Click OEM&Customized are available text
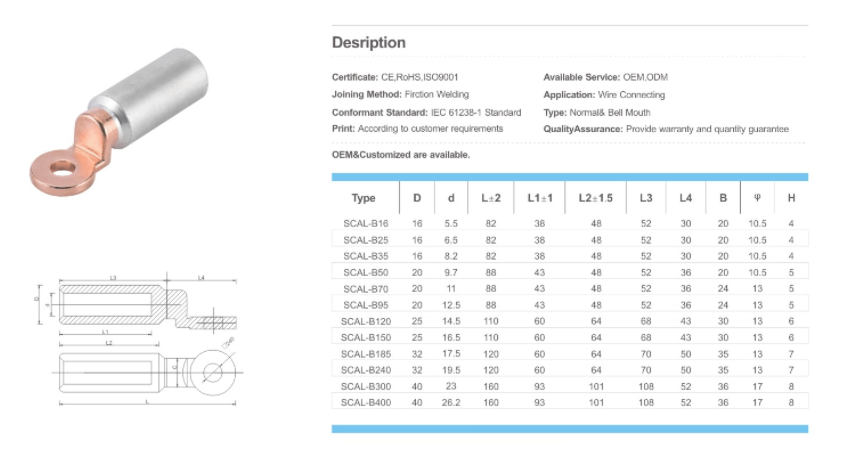 [x=400, y=155]
